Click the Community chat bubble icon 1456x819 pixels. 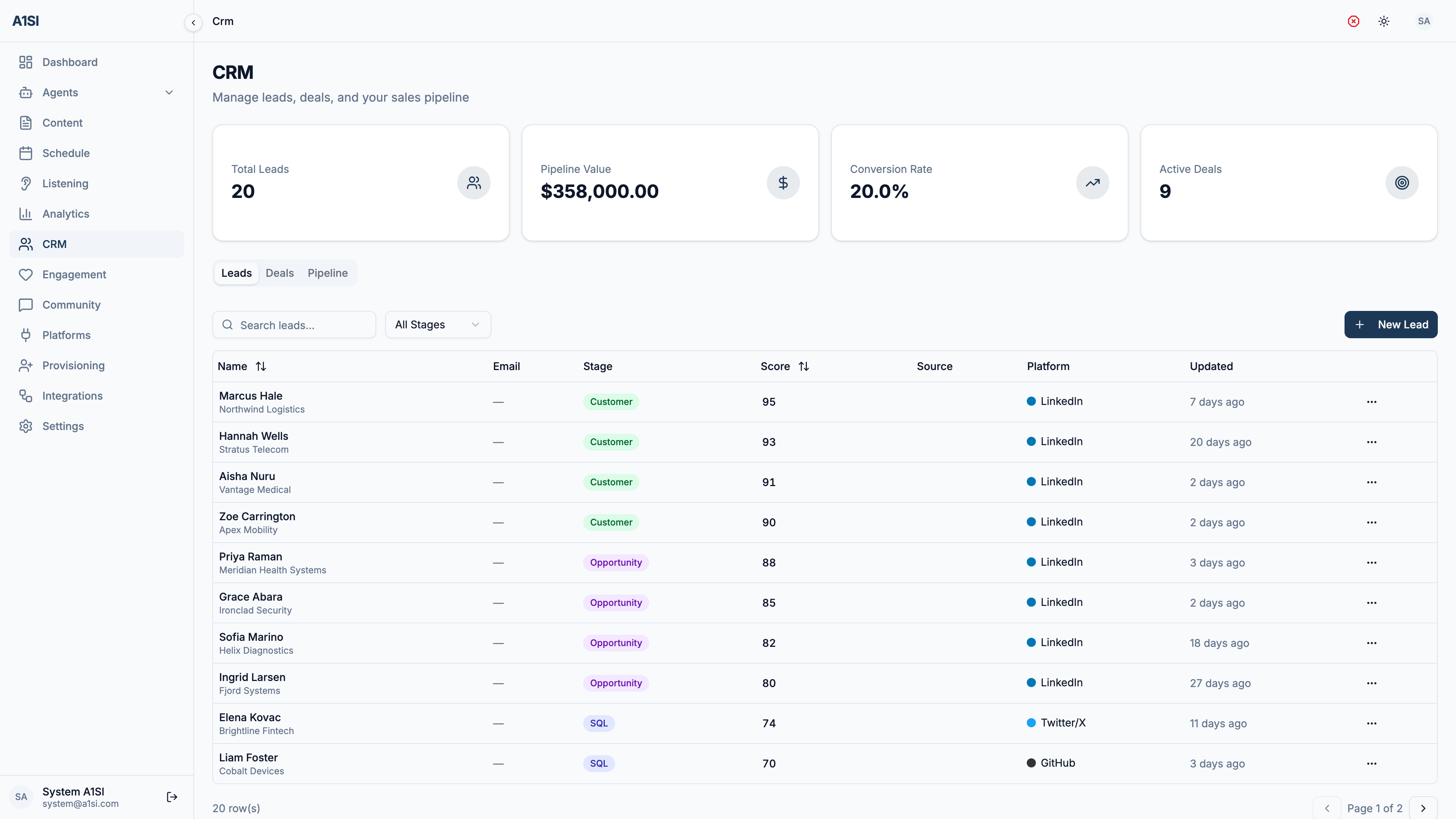[x=25, y=304]
